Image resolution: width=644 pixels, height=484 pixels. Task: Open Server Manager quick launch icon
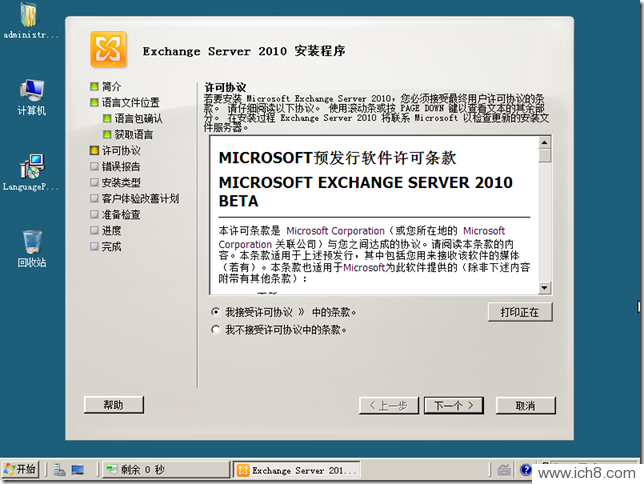pos(60,470)
